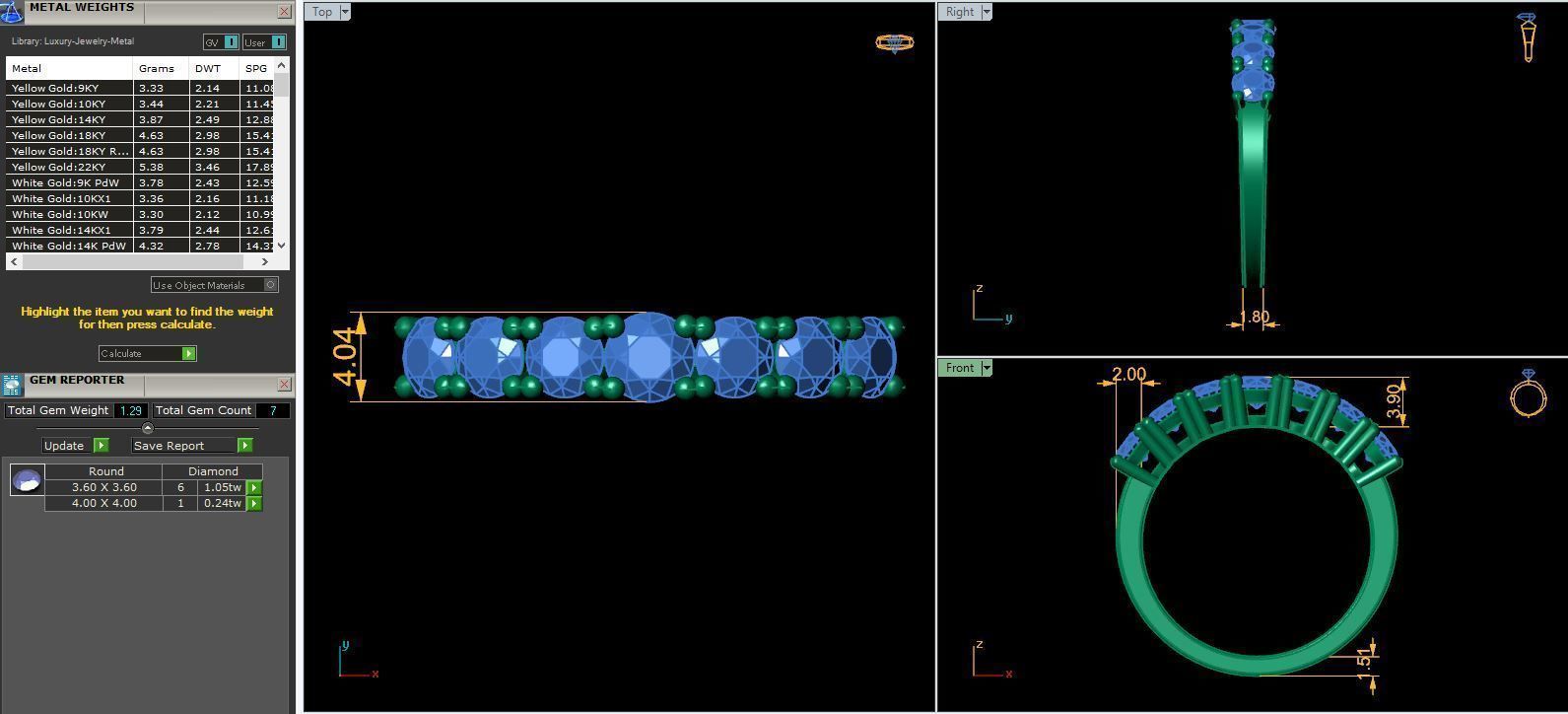The image size is (1568, 714).
Task: Click the Calculate green arrow button
Action: (x=189, y=353)
